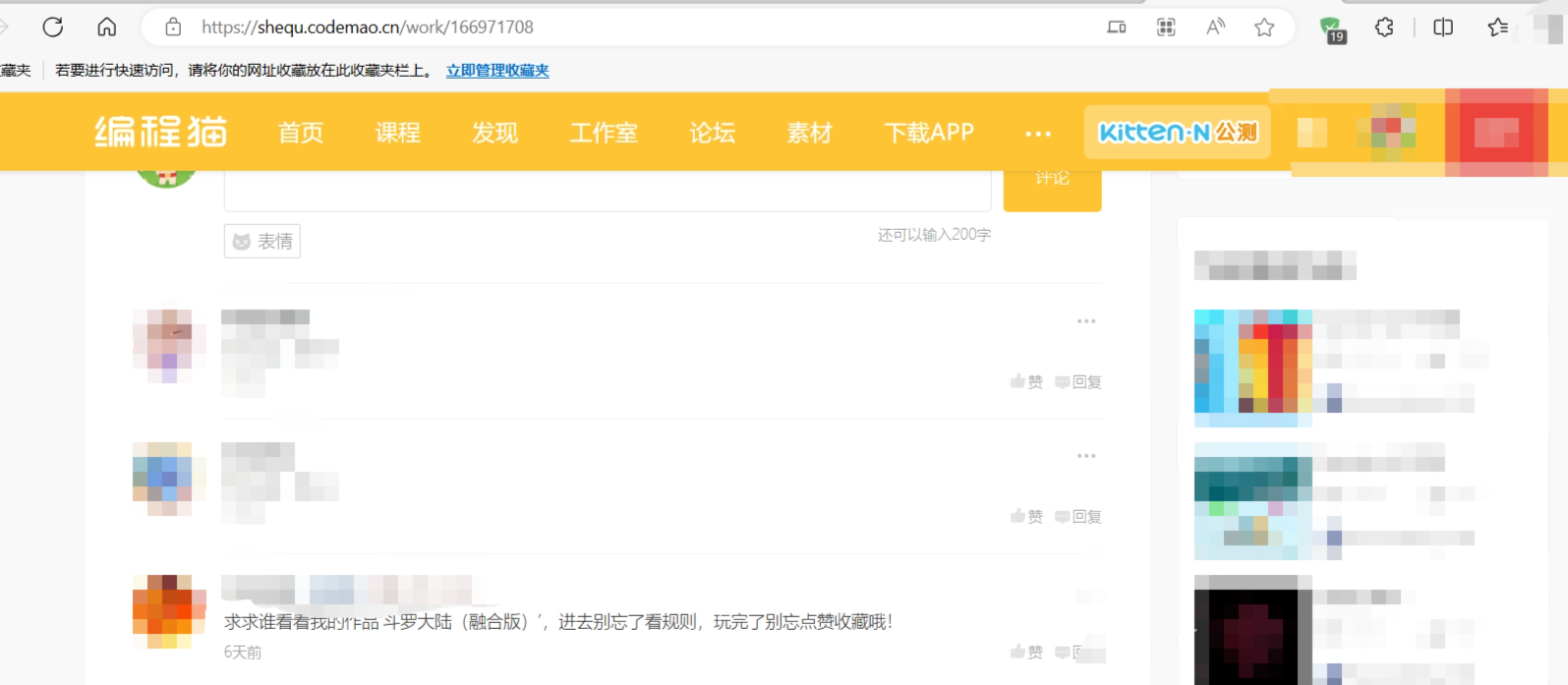This screenshot has width=1568, height=685.
Task: Click the comment text input box
Action: tap(607, 191)
